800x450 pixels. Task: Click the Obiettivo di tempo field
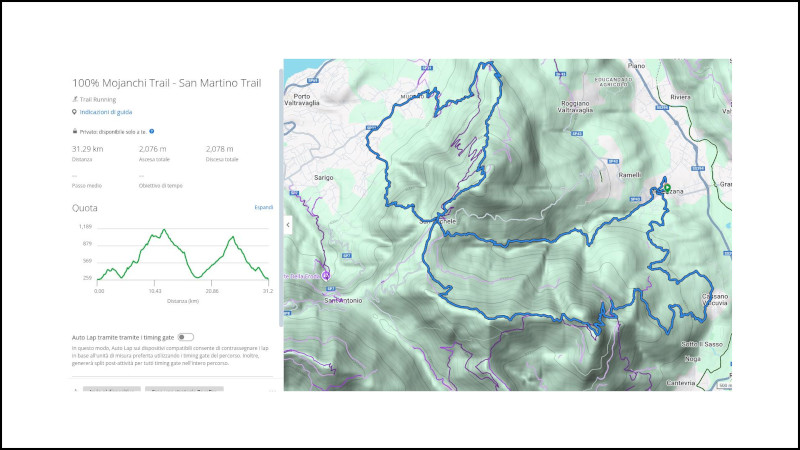tap(160, 185)
